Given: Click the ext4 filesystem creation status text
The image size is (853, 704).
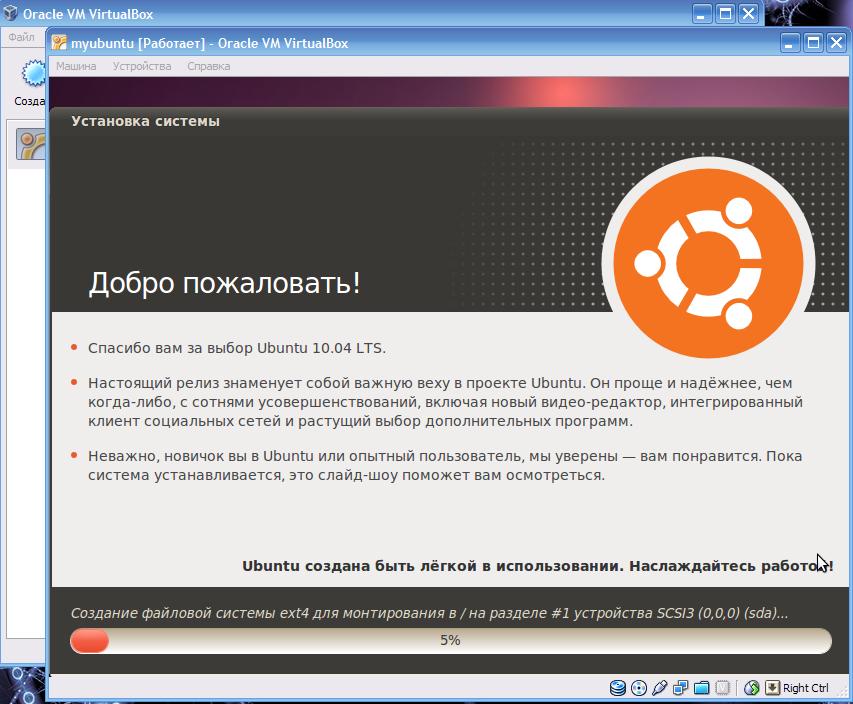Looking at the screenshot, I should point(429,613).
